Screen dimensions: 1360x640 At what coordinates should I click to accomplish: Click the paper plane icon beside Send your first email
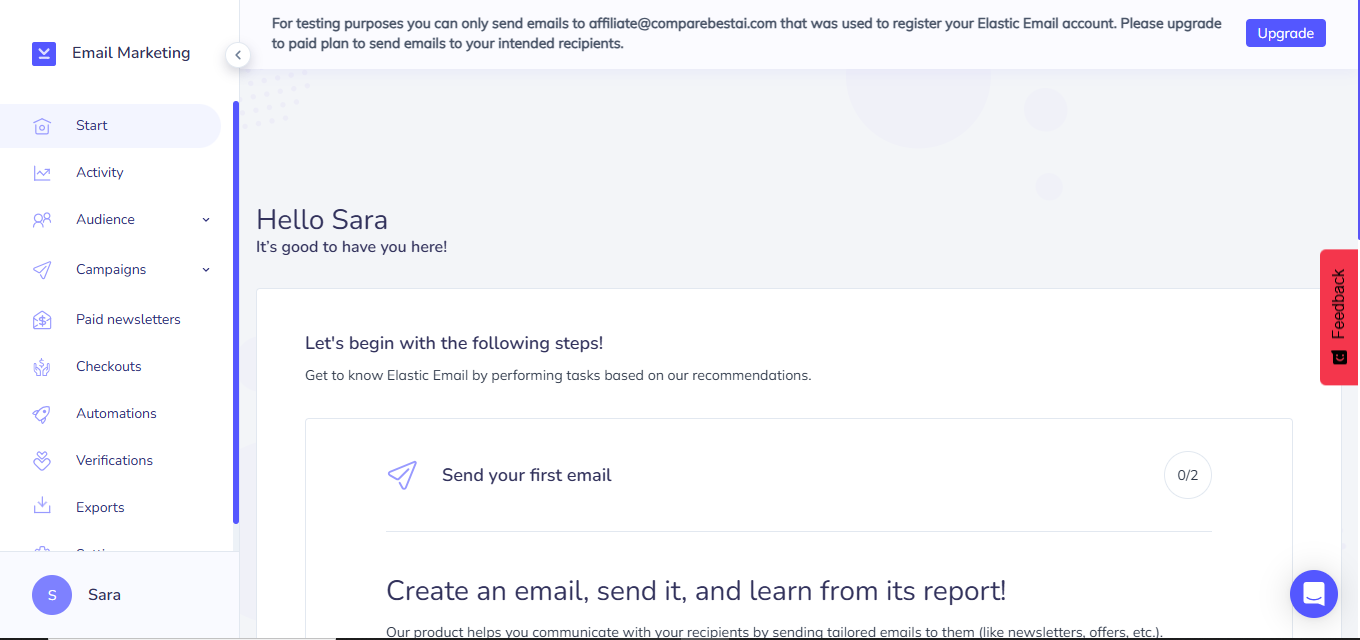(x=402, y=475)
